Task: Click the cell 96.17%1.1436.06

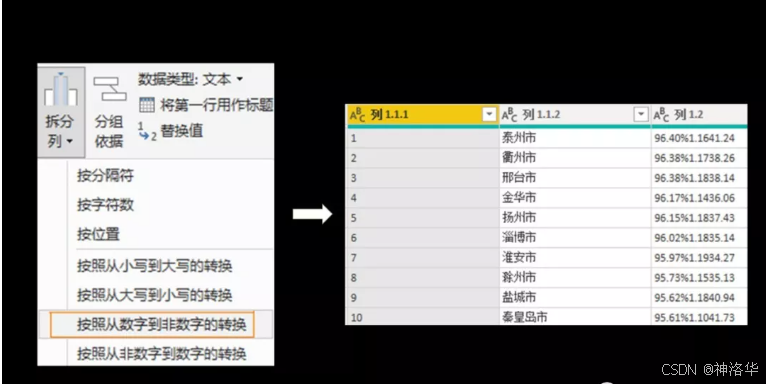Action: (x=700, y=198)
